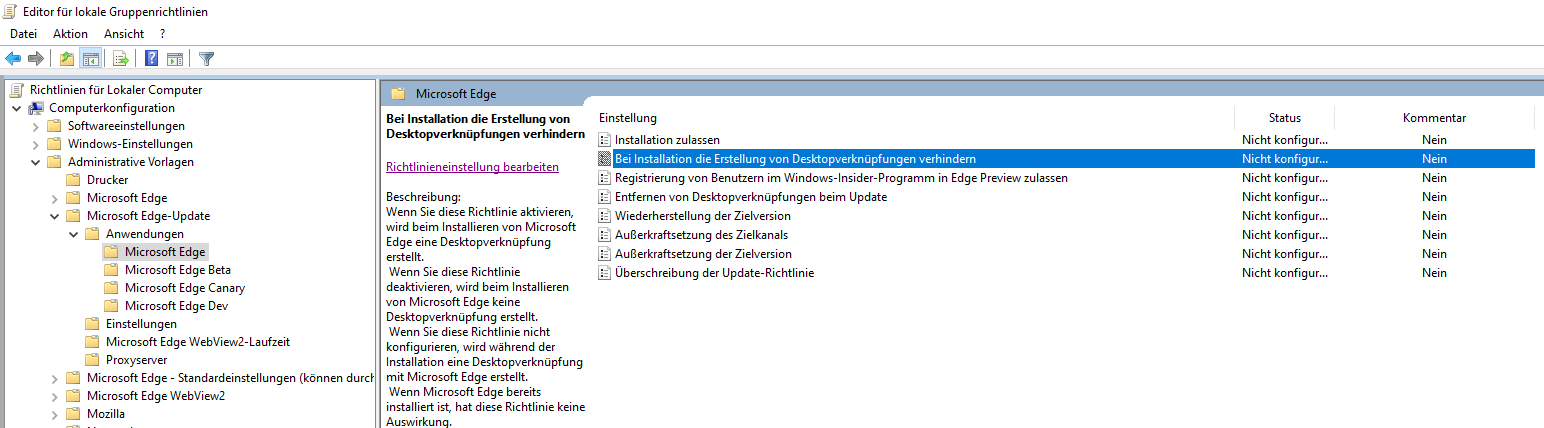Click the folder icon in the Microsoft Edge pane header
The width and height of the screenshot is (1544, 428).
(398, 94)
